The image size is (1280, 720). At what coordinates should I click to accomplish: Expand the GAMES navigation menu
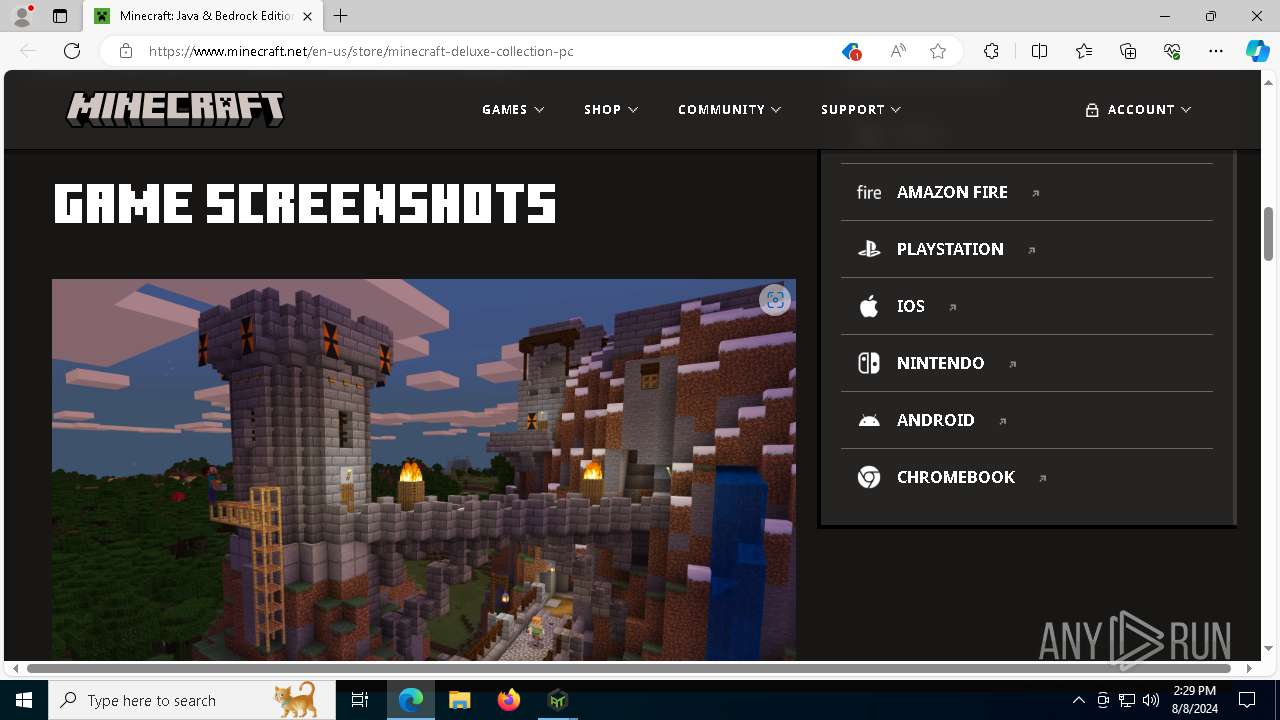513,109
